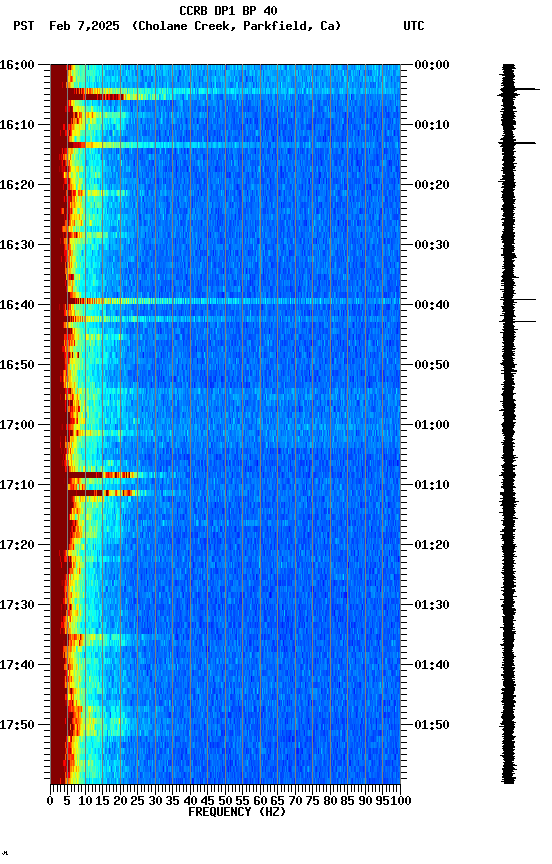Click the 16:00 PST time label

click(17, 65)
